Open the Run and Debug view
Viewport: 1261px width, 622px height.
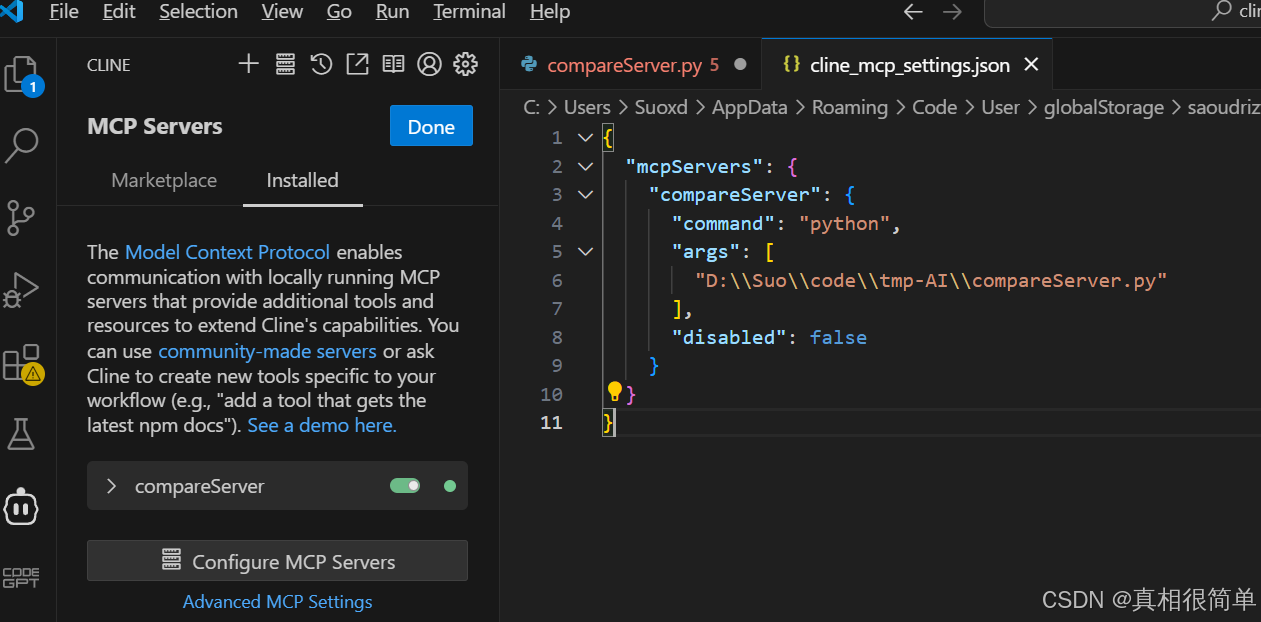(x=21, y=289)
